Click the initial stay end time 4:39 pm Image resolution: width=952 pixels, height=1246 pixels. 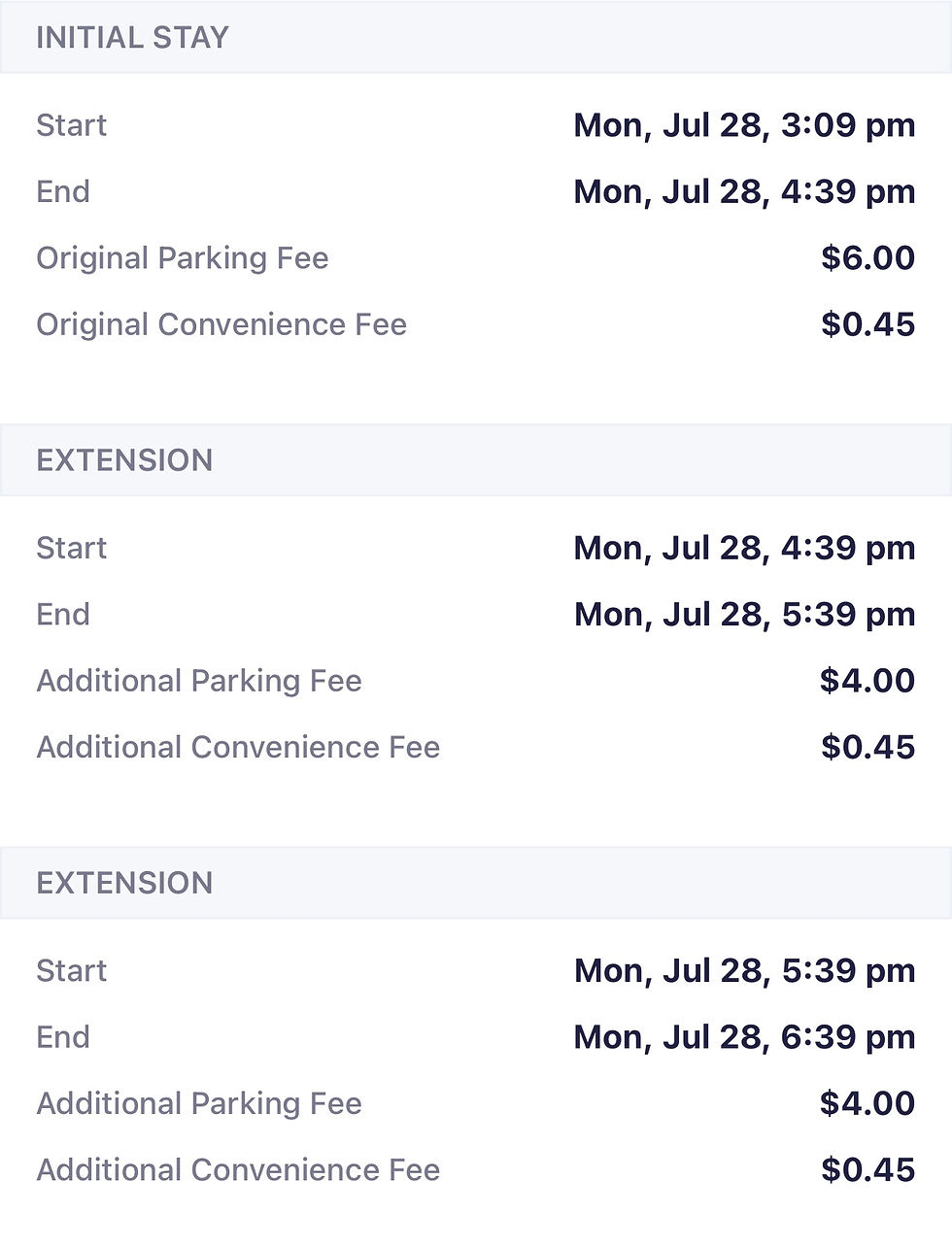click(x=744, y=191)
